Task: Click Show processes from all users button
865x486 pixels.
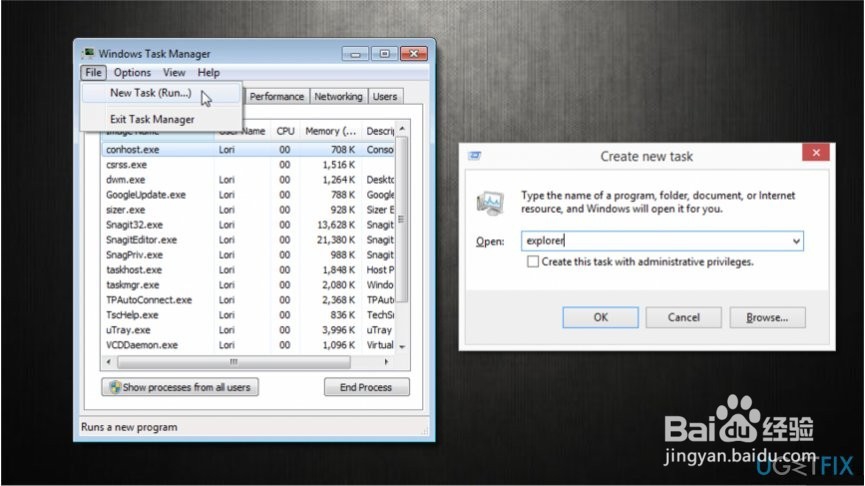Action: coord(180,387)
